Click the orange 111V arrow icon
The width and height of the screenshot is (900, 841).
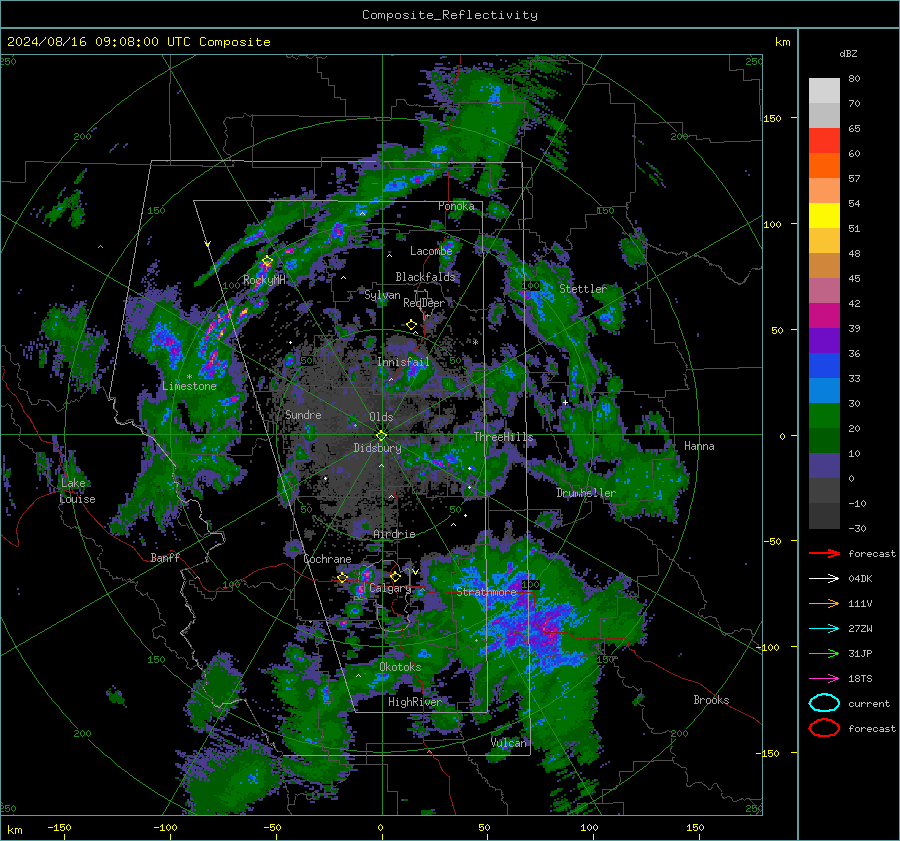(824, 603)
